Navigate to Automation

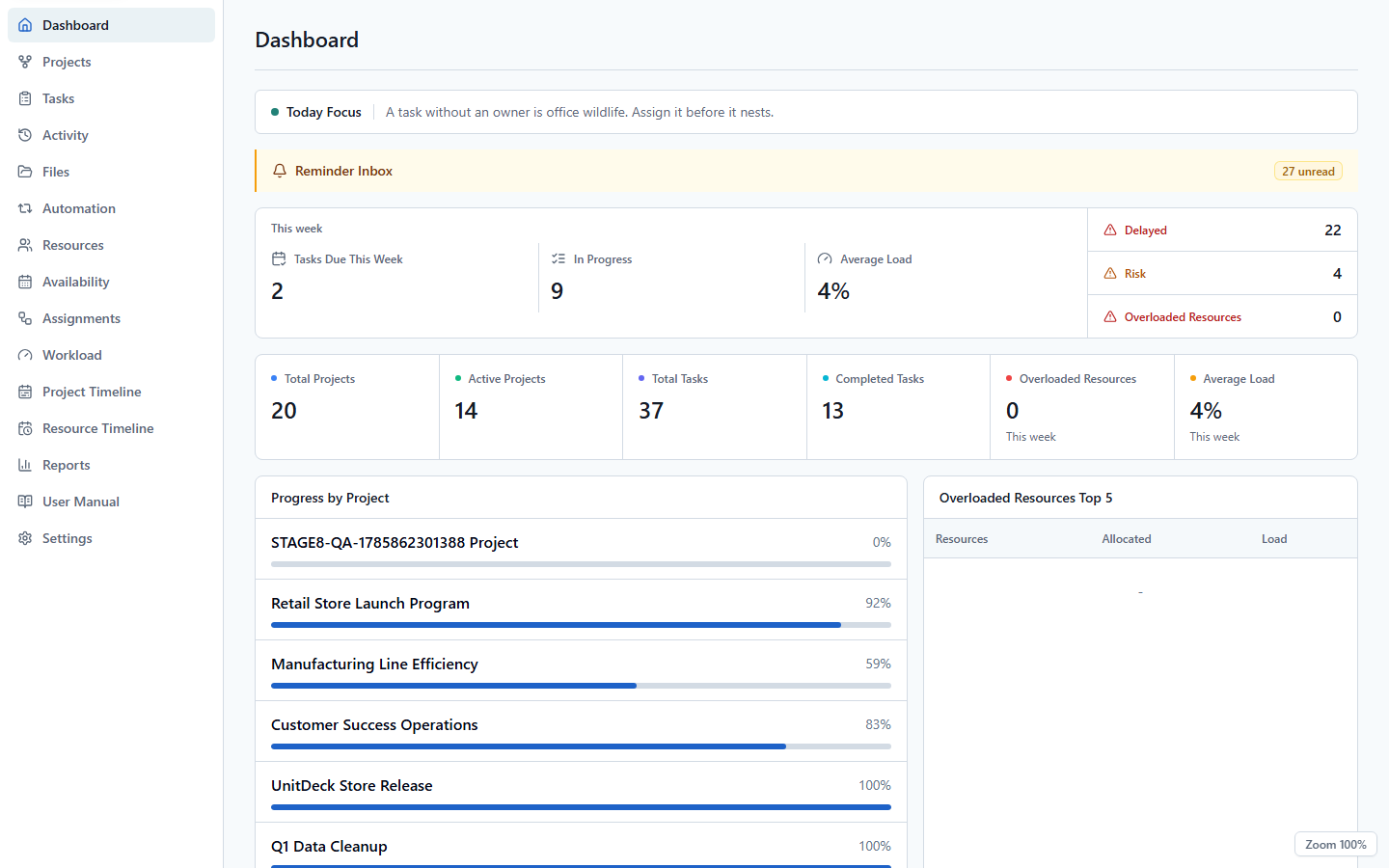[111, 208]
